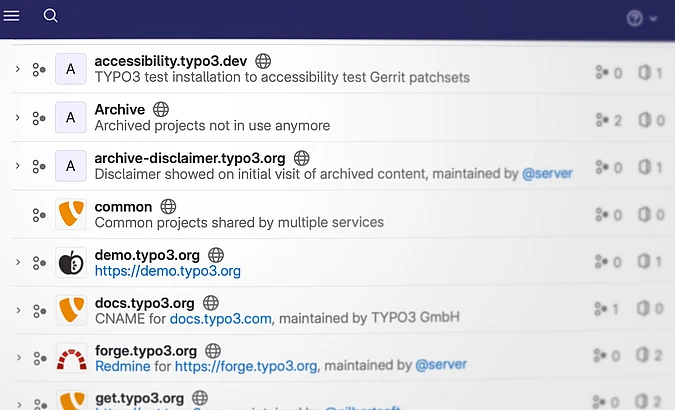Viewport: 675px width, 410px height.
Task: Click the demo.typo3.org apple avatar icon
Action: coord(70,262)
